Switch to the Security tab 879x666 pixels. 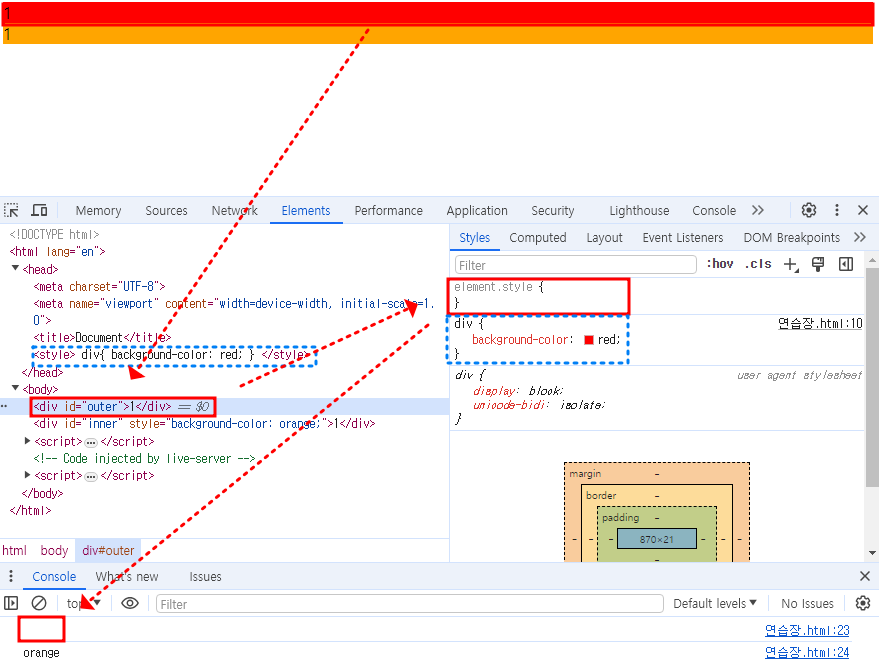click(553, 211)
